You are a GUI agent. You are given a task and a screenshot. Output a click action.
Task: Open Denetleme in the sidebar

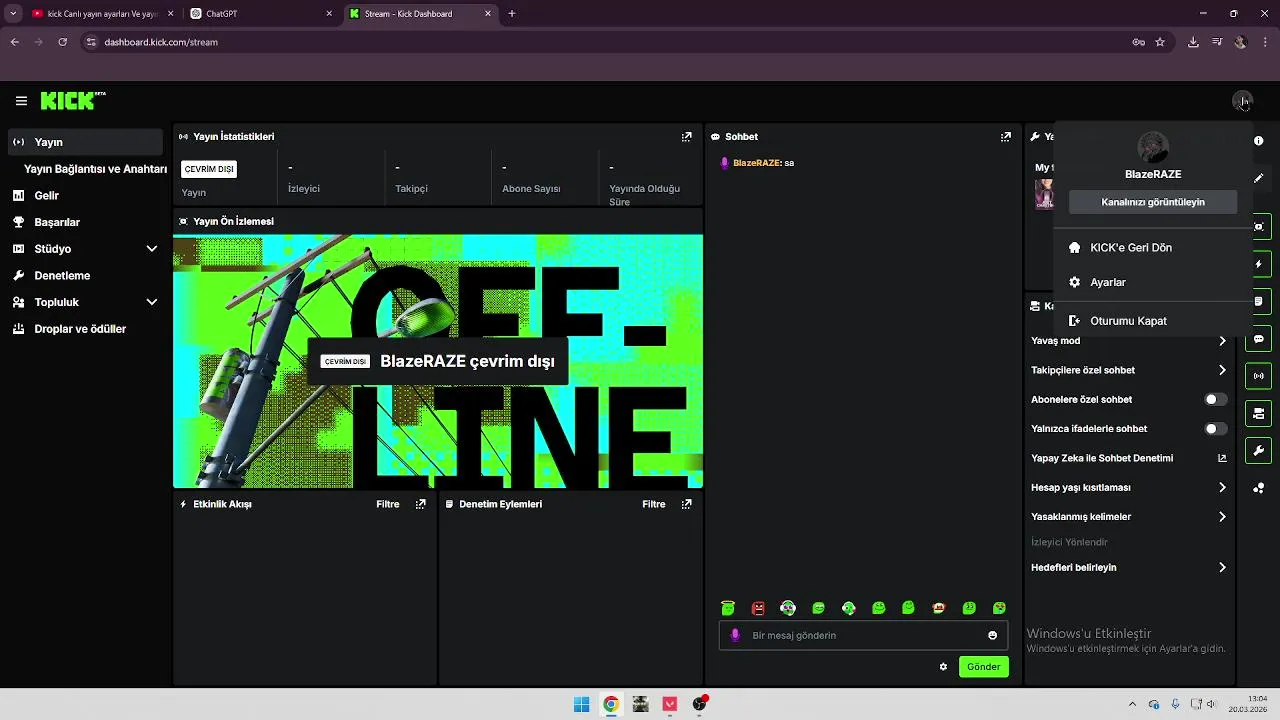[x=85, y=275]
